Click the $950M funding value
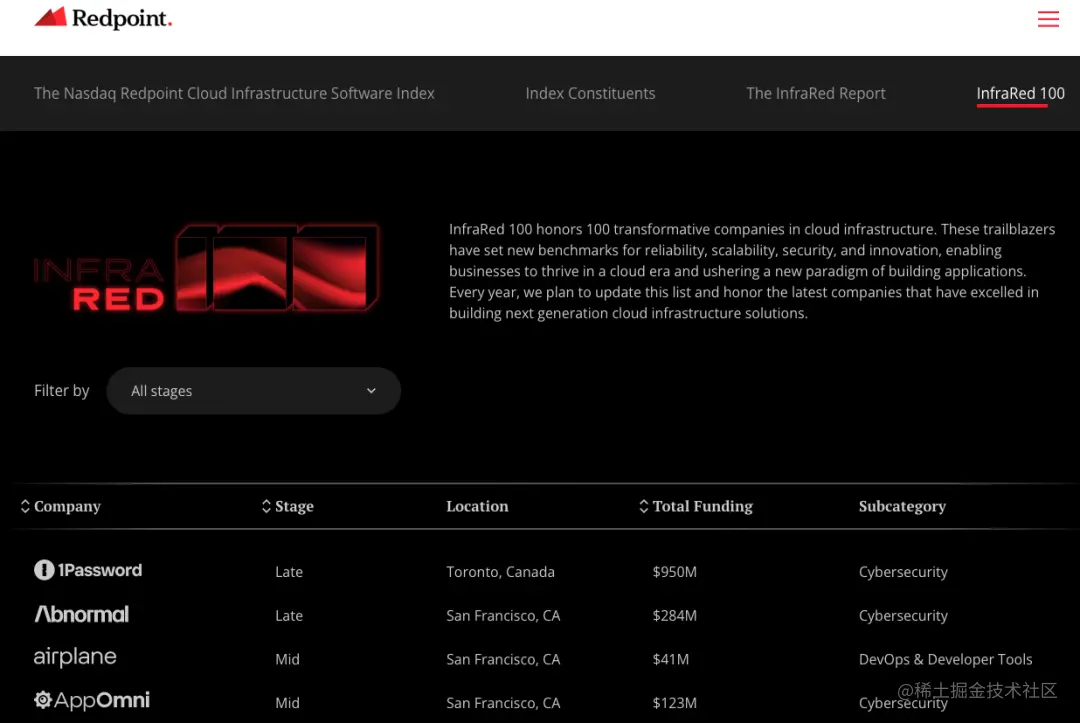1080x723 pixels. click(x=674, y=572)
